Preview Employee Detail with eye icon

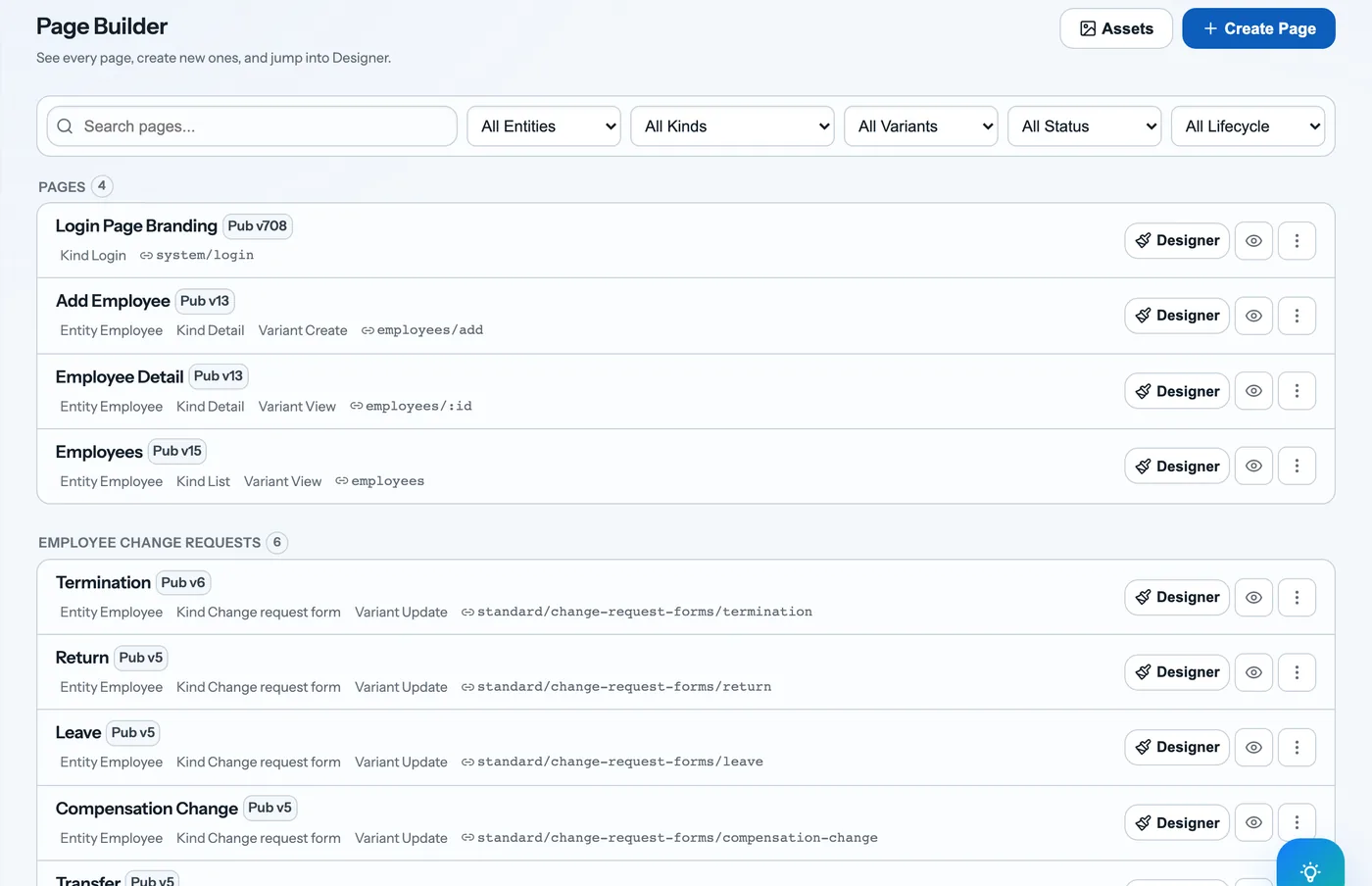coord(1253,391)
